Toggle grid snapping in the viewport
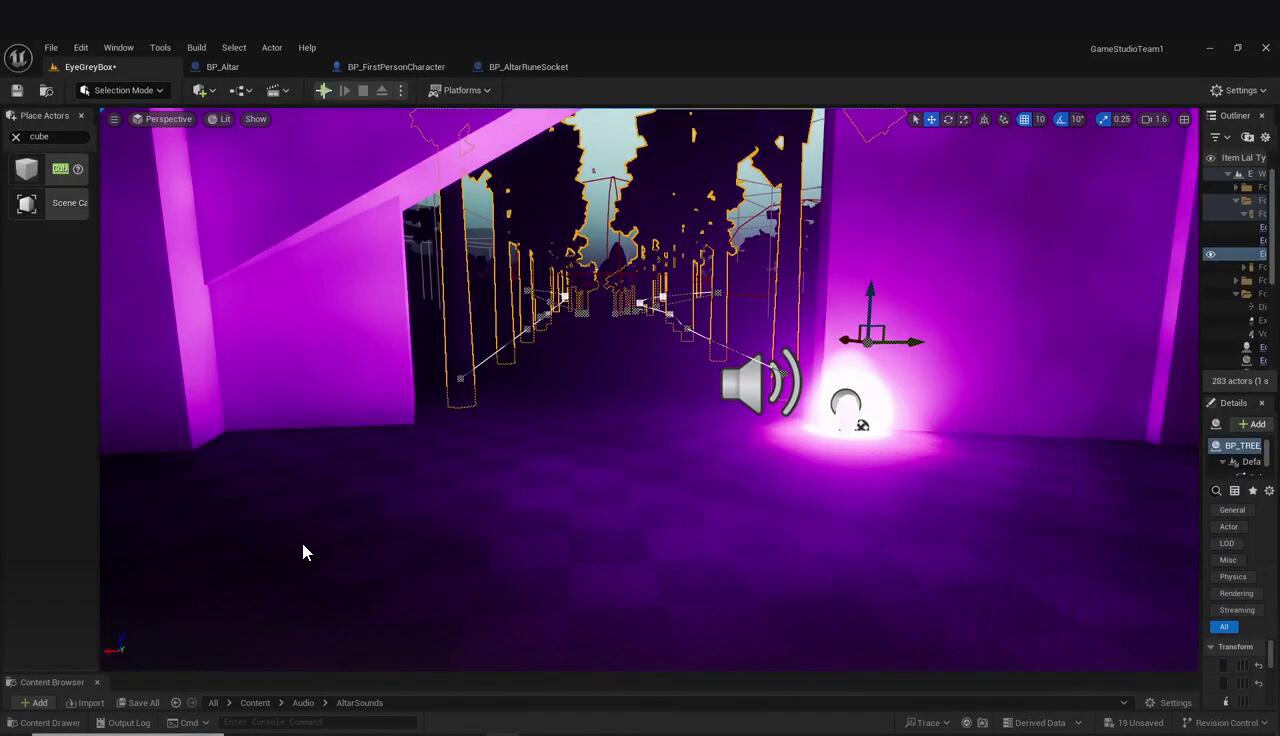Viewport: 1280px width, 736px height. [1024, 119]
